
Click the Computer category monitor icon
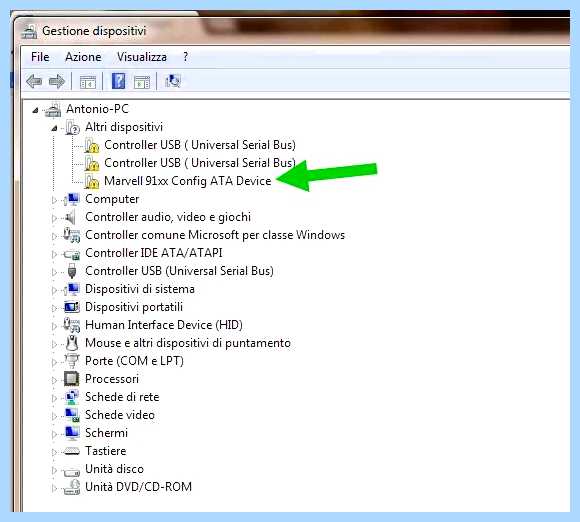pos(72,199)
